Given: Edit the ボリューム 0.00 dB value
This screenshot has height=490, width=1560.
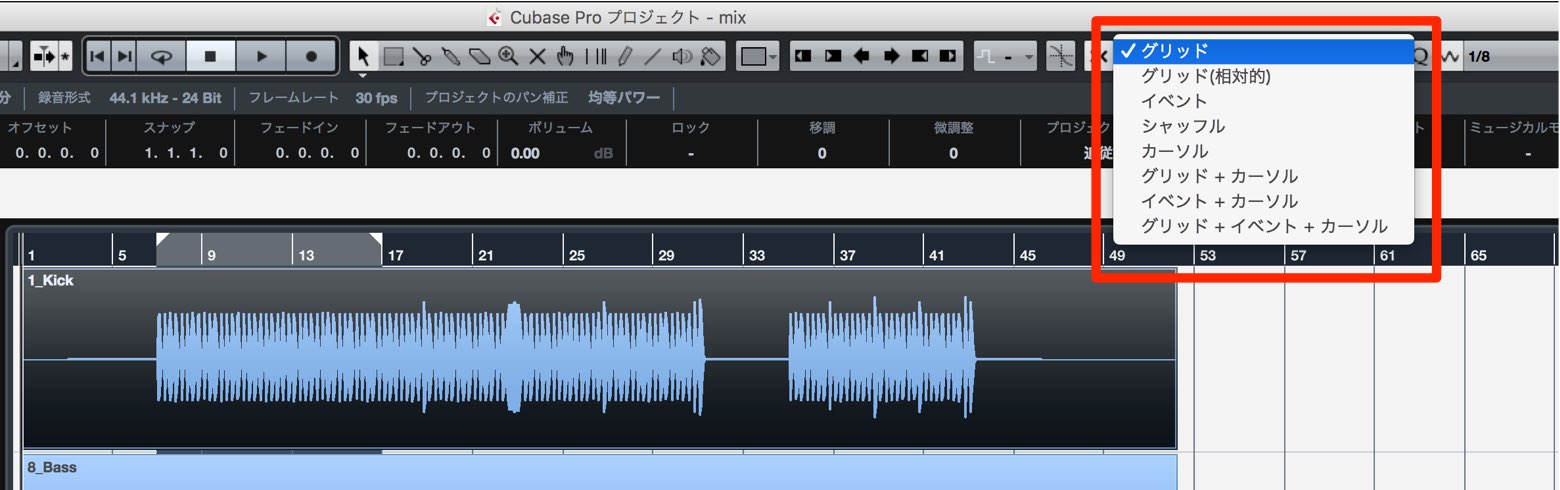Looking at the screenshot, I should pyautogui.click(x=561, y=153).
